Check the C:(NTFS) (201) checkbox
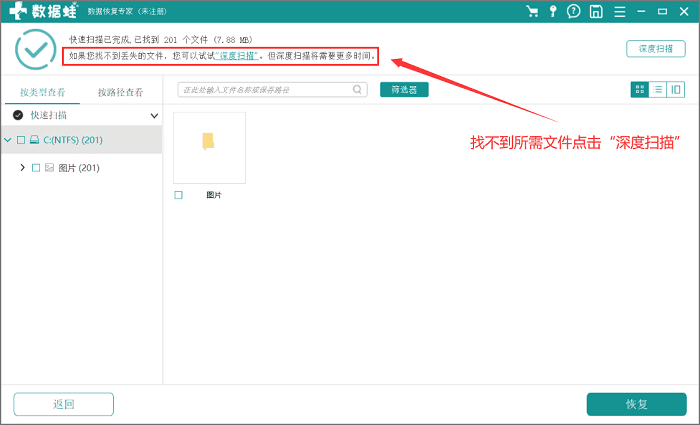The image size is (700, 425). (x=21, y=140)
